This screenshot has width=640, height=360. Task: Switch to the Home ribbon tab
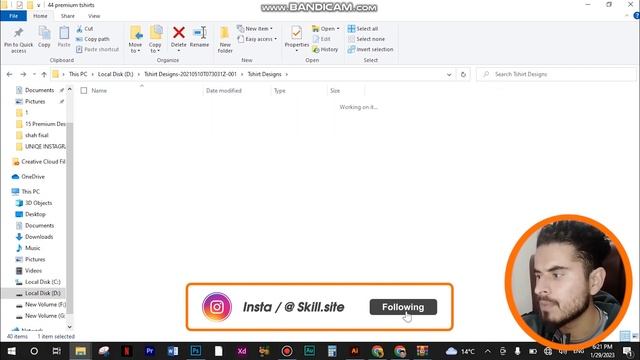(x=40, y=16)
